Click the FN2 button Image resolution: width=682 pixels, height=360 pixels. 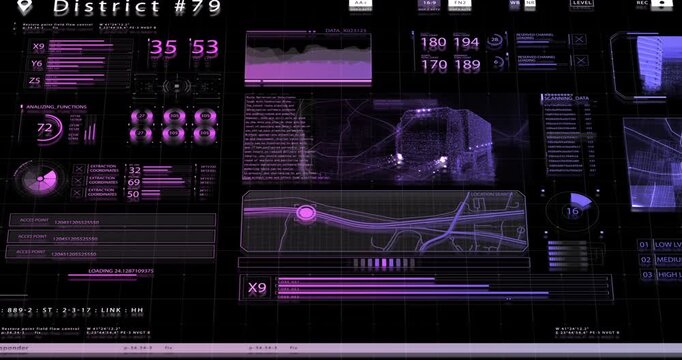coord(460,4)
